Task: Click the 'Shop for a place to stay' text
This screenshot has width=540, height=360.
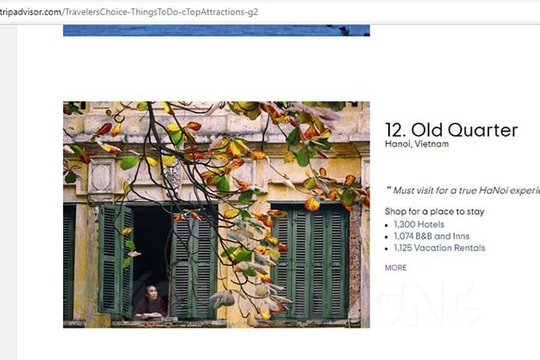Action: point(434,212)
